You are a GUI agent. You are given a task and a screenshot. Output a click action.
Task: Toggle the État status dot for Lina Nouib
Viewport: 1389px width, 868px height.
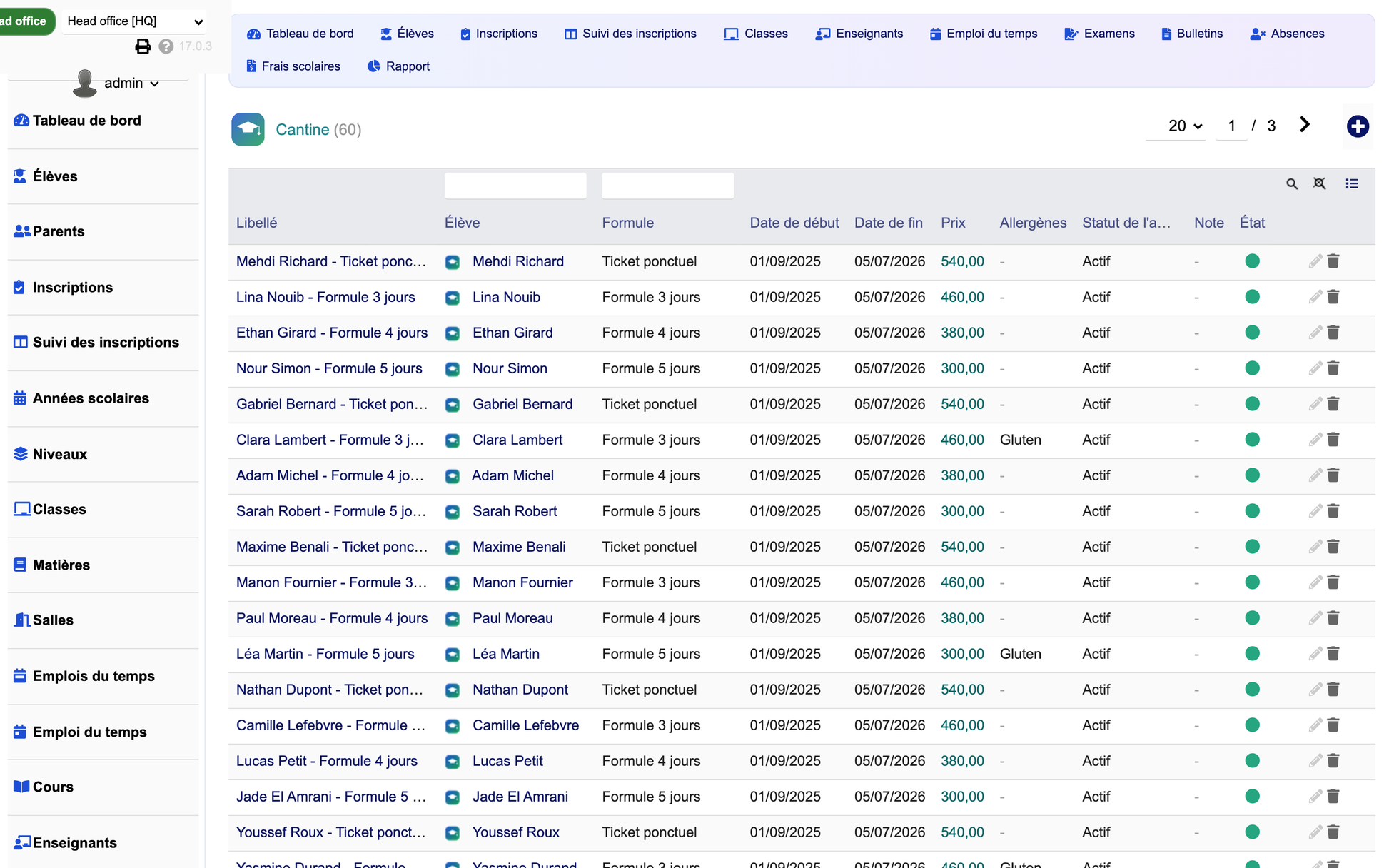coord(1252,297)
